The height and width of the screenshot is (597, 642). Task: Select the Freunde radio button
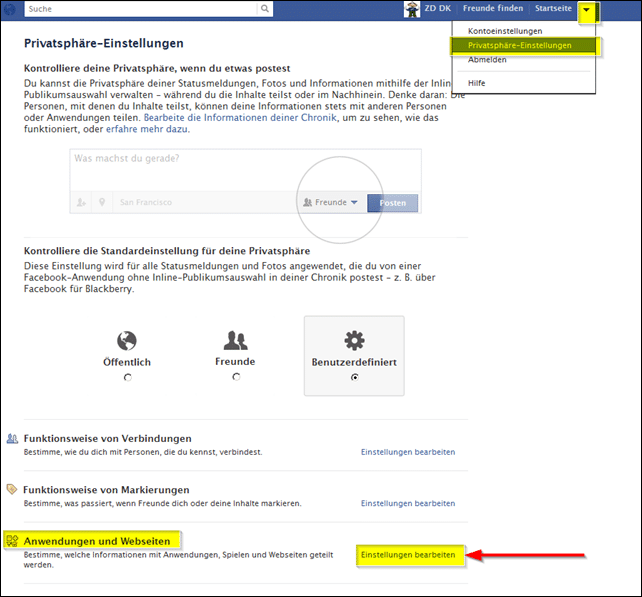[236, 377]
